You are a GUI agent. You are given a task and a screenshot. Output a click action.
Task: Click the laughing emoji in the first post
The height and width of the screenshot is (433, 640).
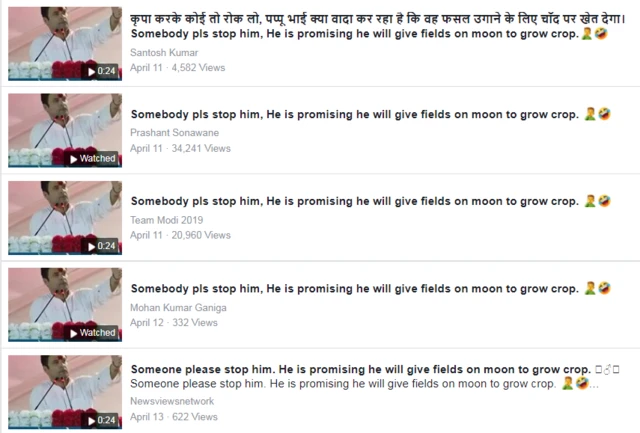pos(601,33)
